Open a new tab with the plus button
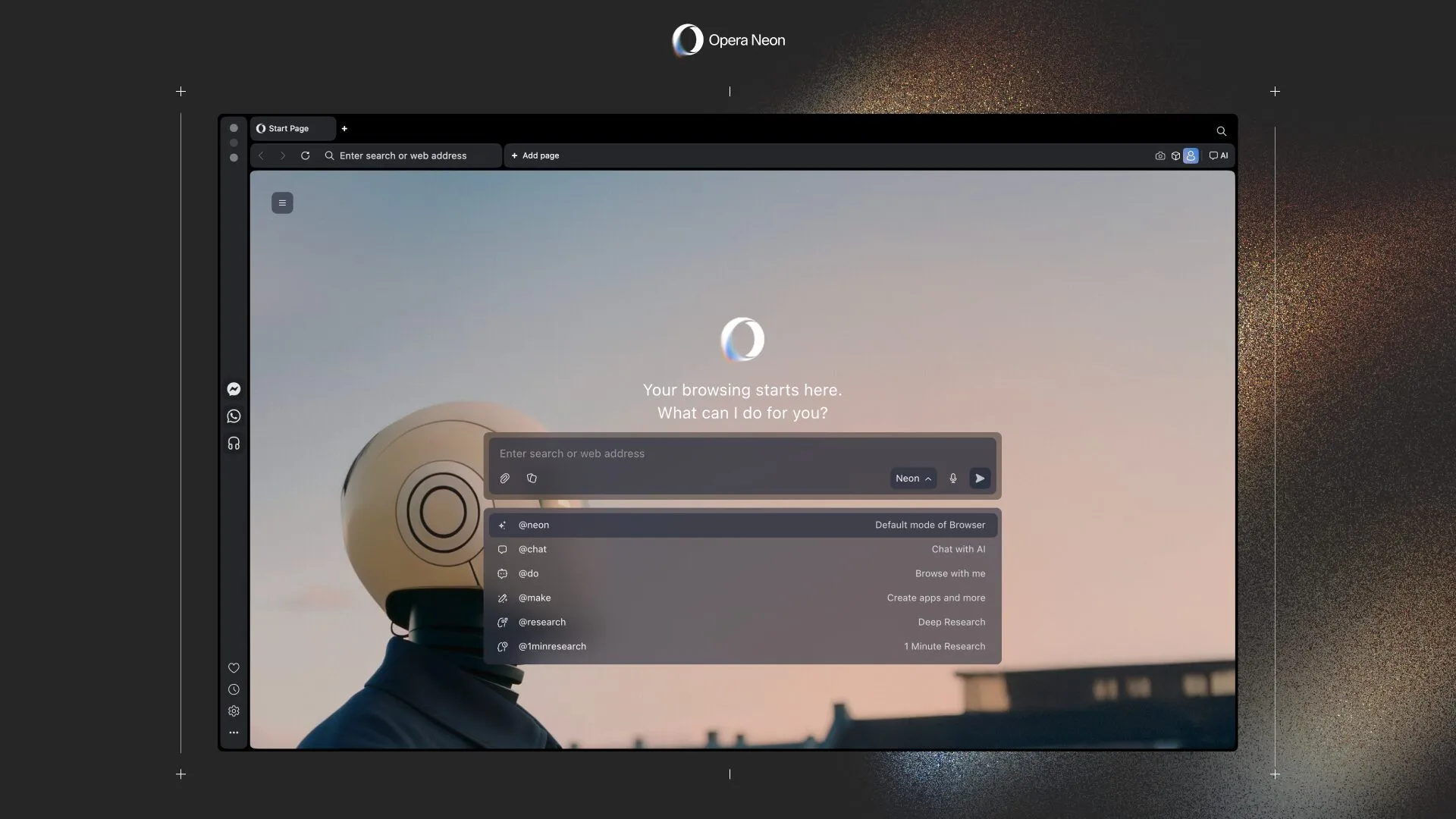The height and width of the screenshot is (819, 1456). pyautogui.click(x=345, y=128)
